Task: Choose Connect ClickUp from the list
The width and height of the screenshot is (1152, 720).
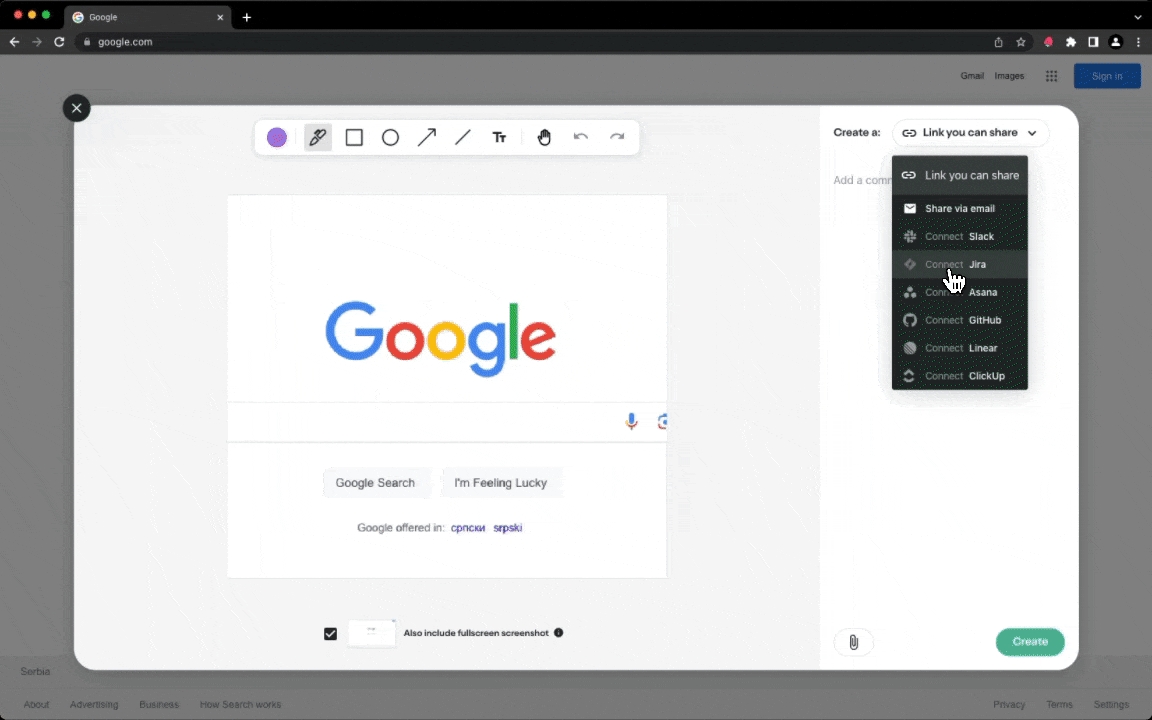Action: [x=959, y=377]
